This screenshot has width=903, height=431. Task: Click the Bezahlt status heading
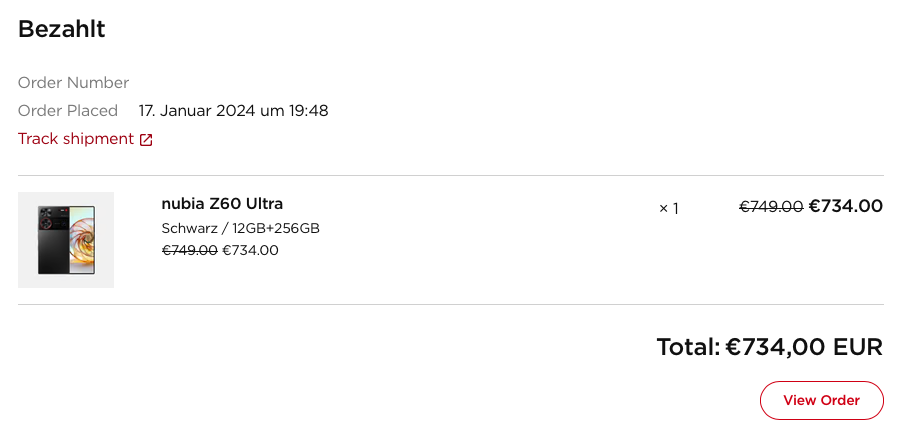(x=62, y=29)
